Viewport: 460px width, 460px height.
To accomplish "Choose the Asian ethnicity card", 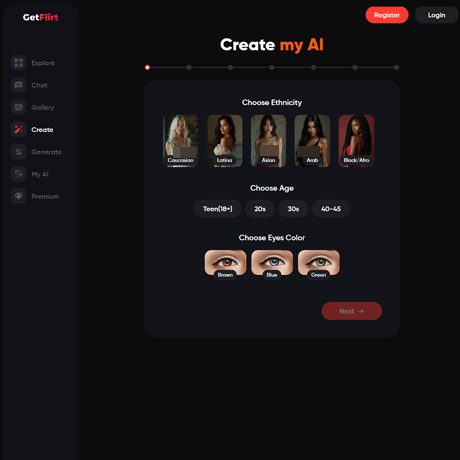I will tap(268, 141).
